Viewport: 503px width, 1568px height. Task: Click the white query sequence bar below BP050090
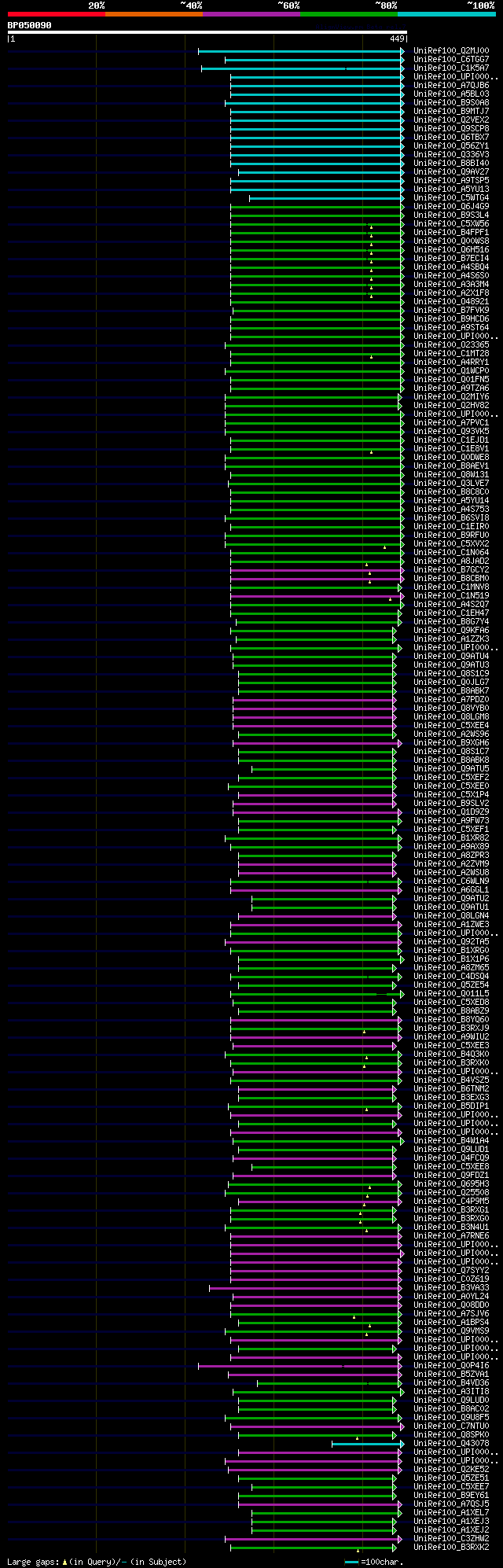tap(207, 32)
